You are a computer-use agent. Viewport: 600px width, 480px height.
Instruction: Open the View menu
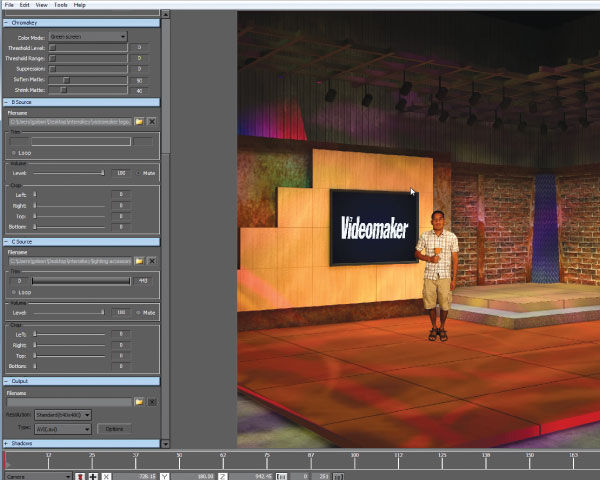(x=41, y=5)
